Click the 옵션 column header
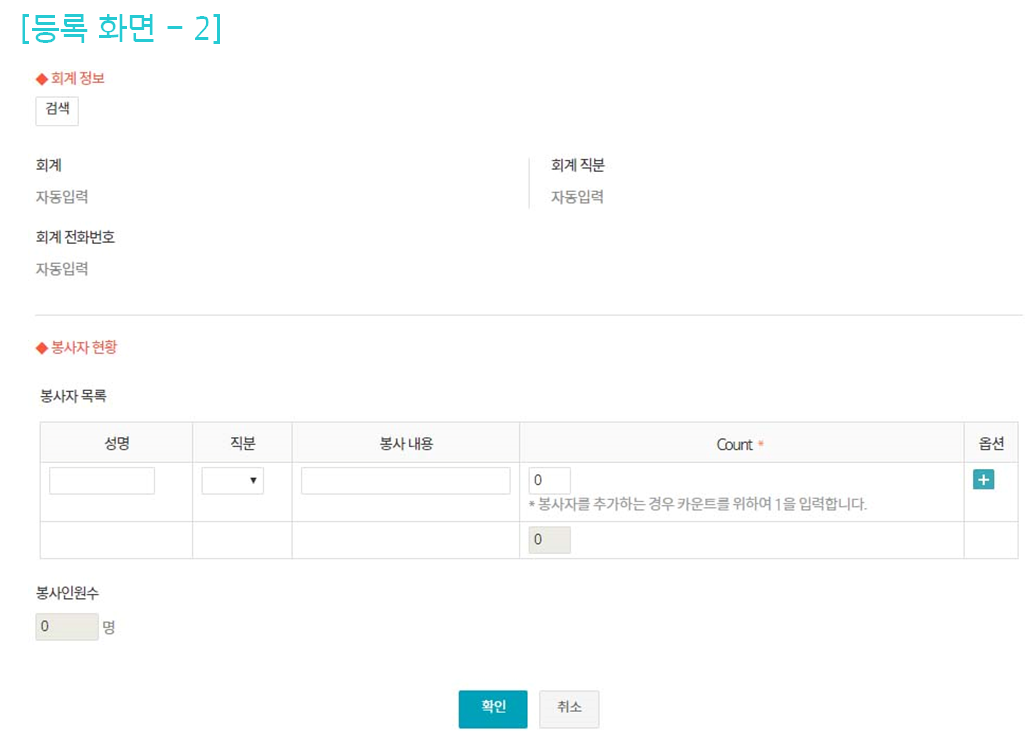The height and width of the screenshot is (737, 1025). [990, 443]
